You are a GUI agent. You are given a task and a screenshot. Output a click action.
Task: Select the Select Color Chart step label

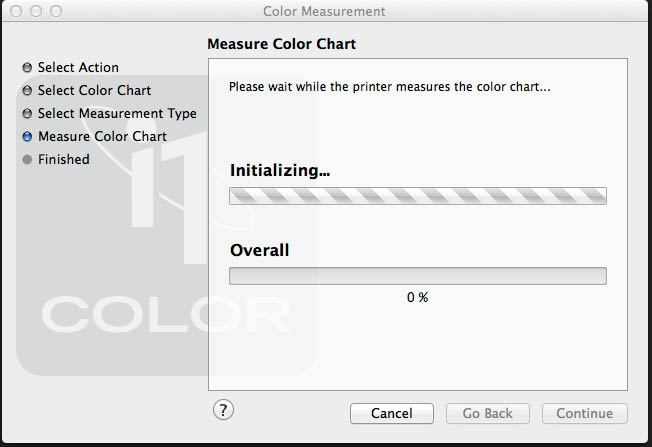[94, 91]
